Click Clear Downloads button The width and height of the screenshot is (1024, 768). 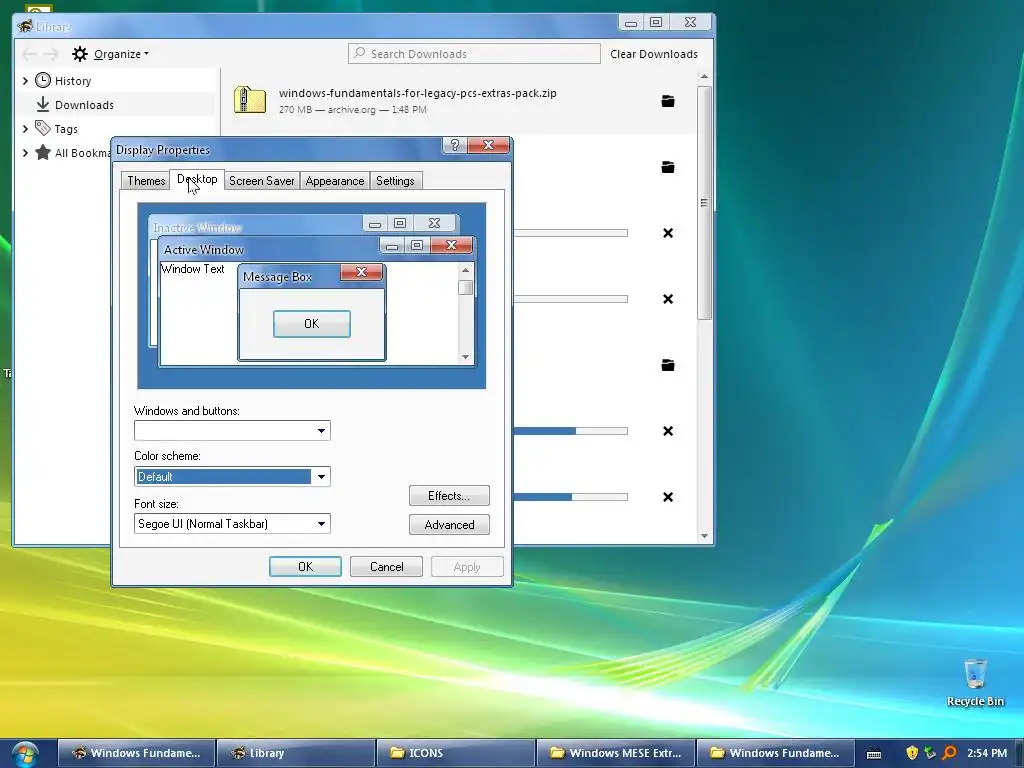click(x=654, y=54)
